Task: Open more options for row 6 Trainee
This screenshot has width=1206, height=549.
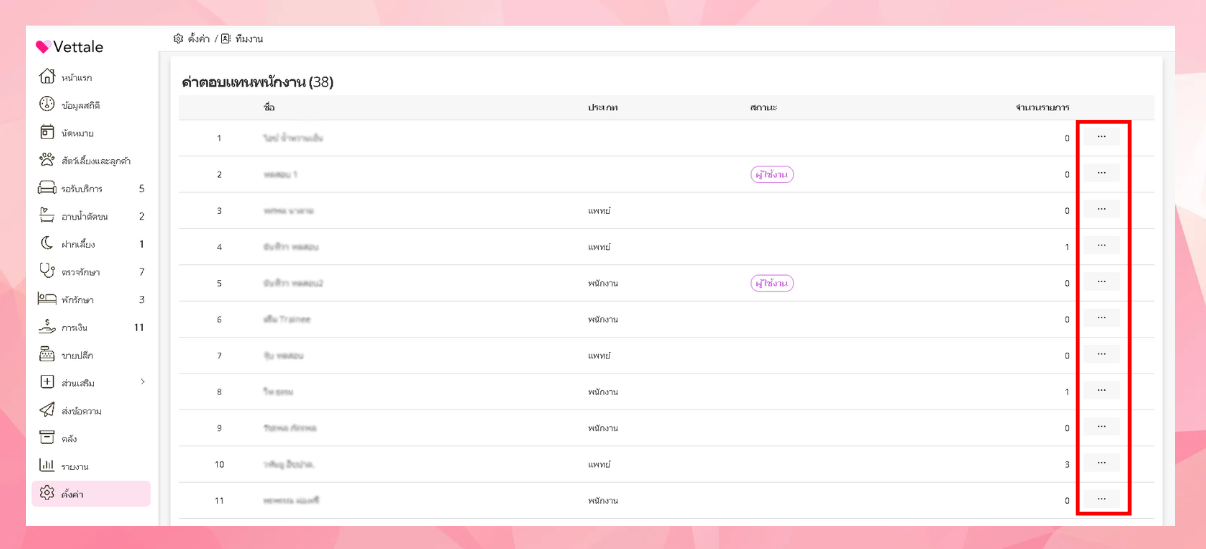Action: point(1101,318)
